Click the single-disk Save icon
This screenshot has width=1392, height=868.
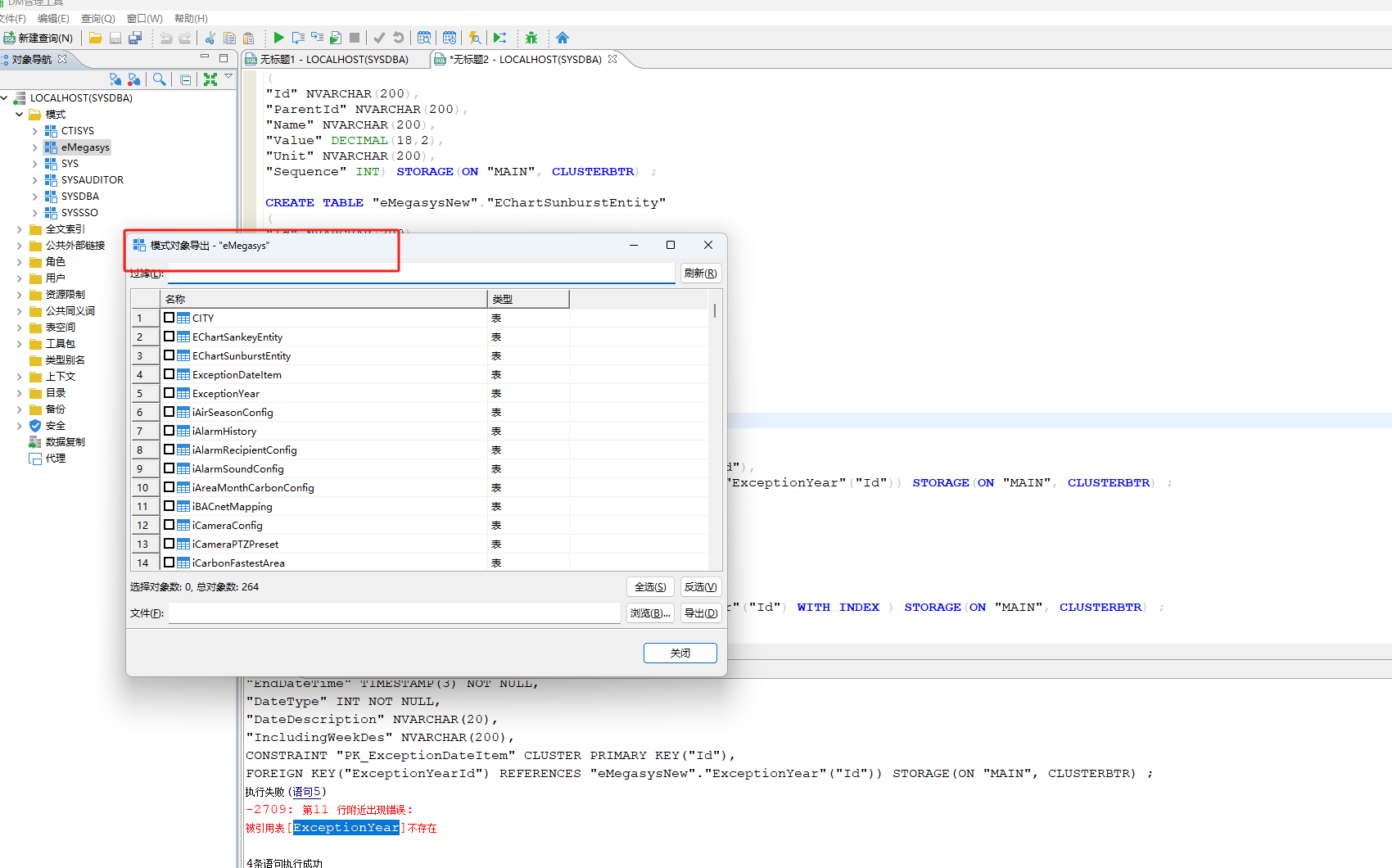(x=115, y=38)
